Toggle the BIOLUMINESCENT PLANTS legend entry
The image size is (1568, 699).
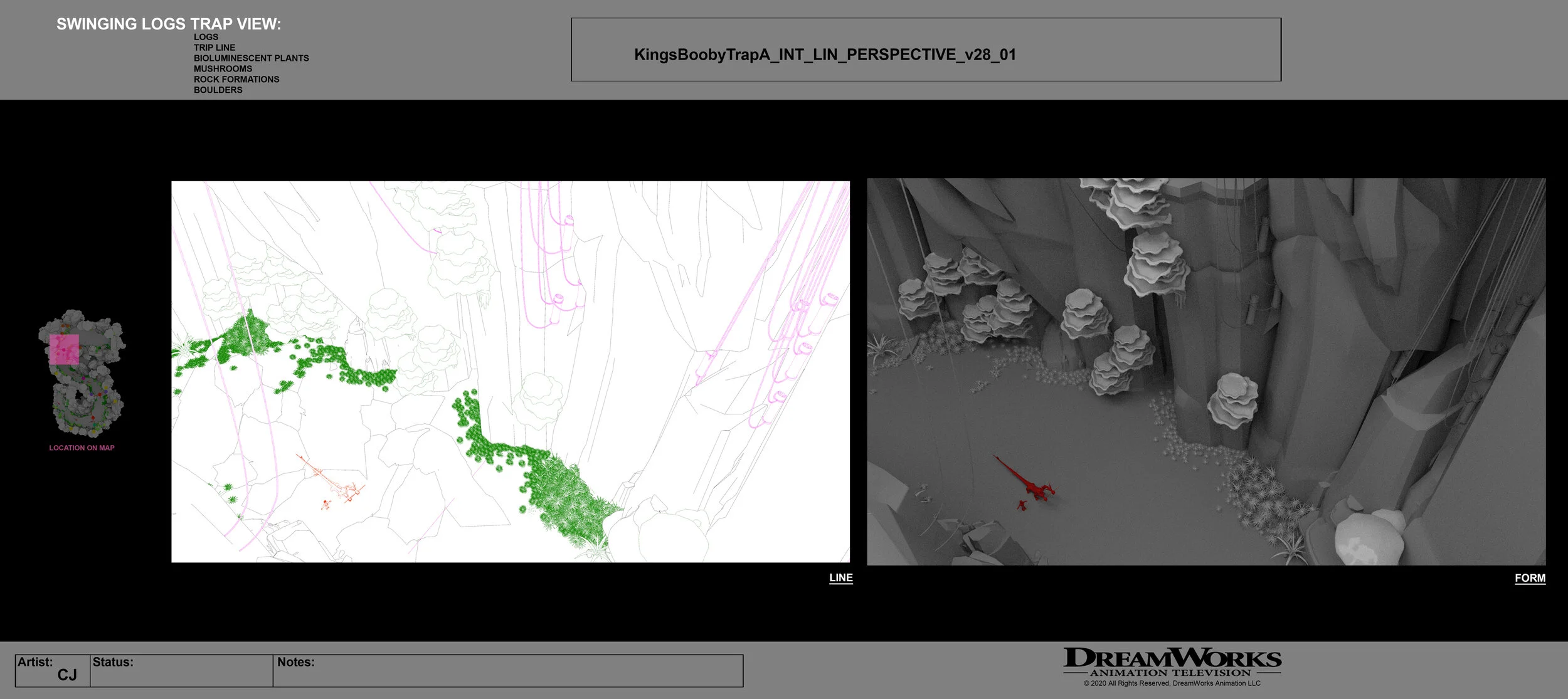click(x=252, y=58)
